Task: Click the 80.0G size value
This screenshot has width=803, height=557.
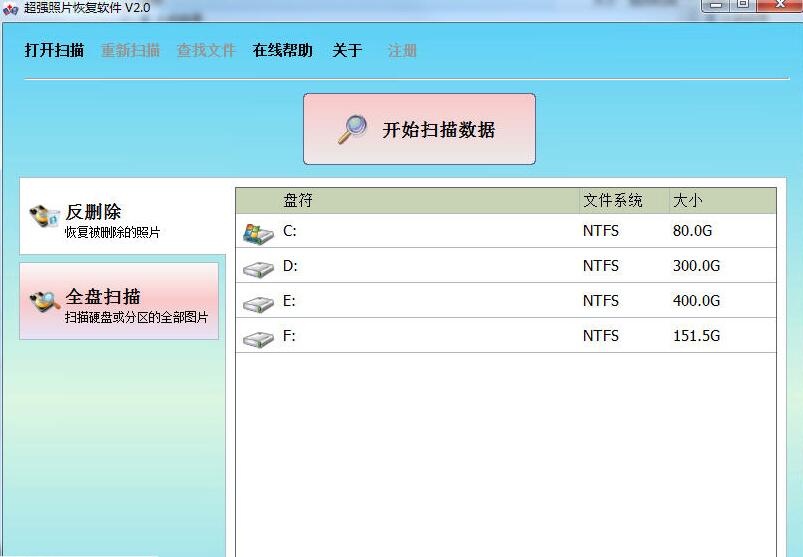Action: (692, 231)
